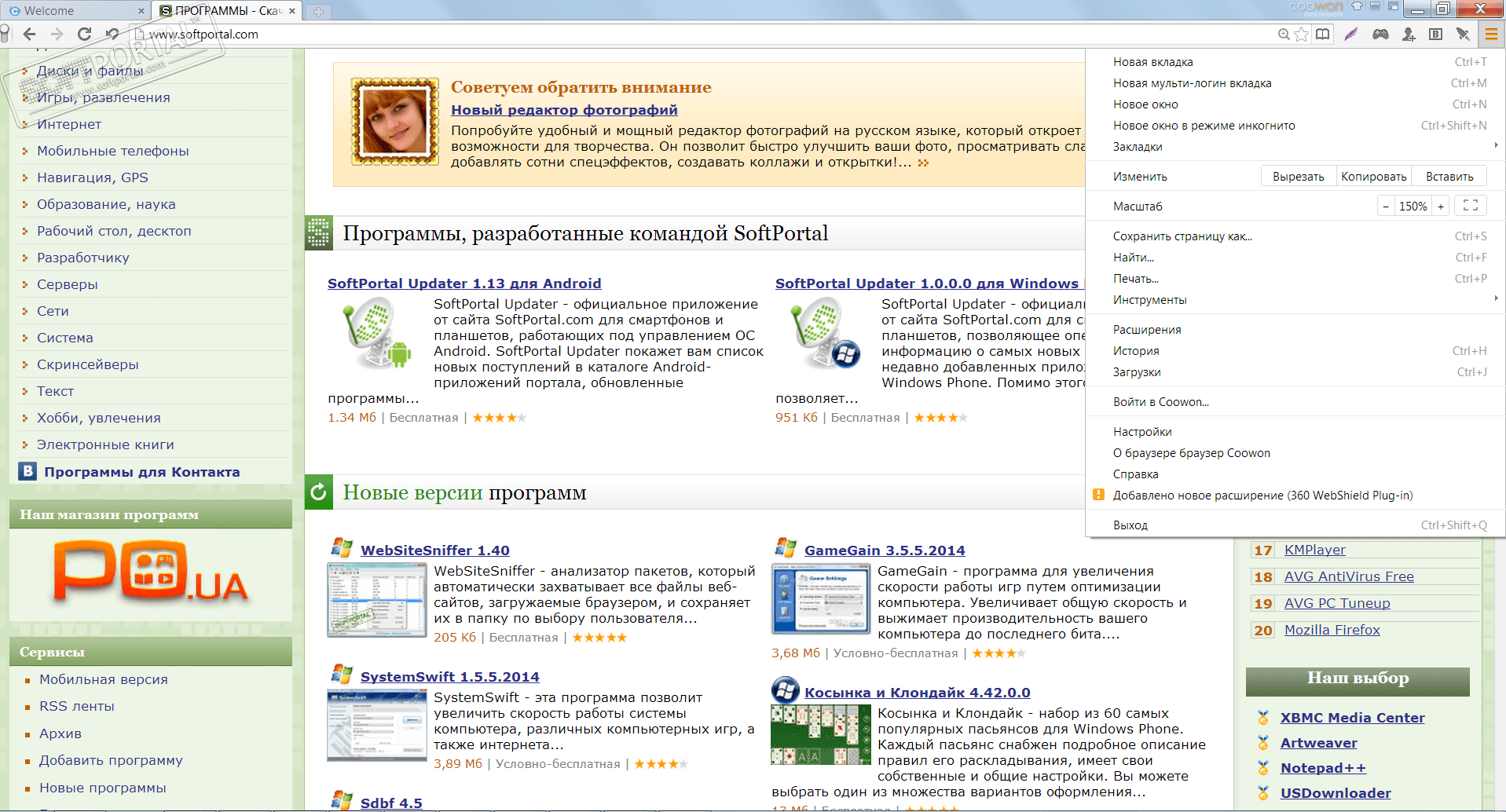
Task: Open the GameGain 3.5.5.2014 link
Action: [885, 550]
